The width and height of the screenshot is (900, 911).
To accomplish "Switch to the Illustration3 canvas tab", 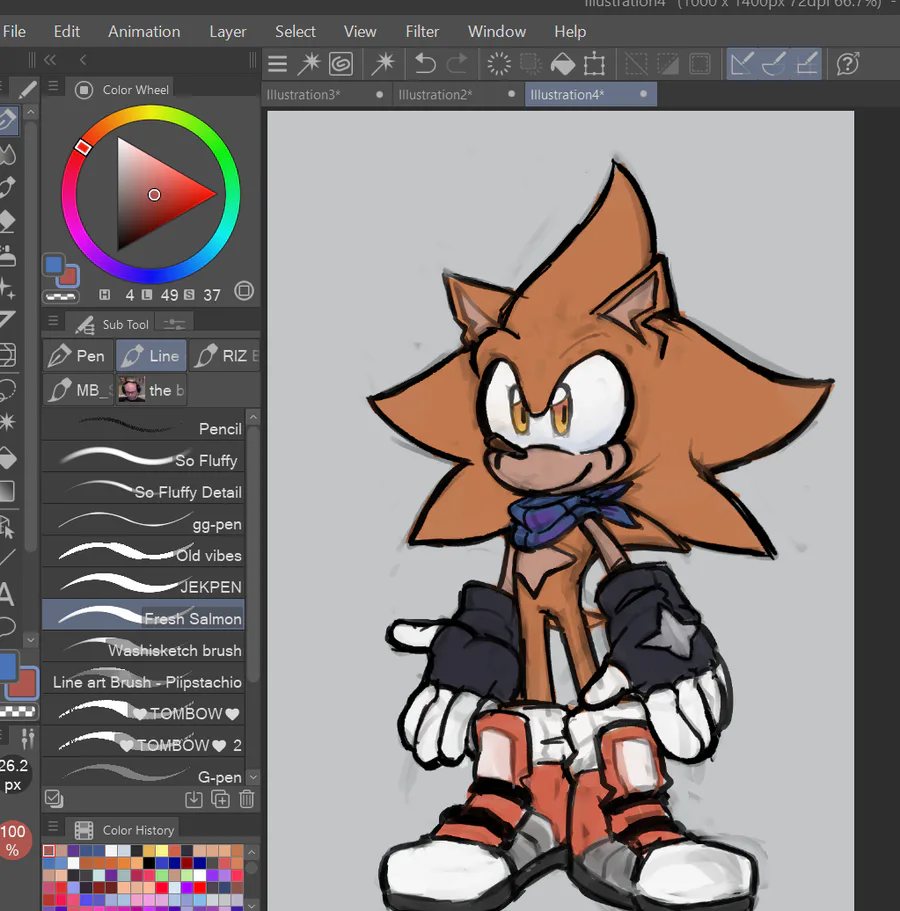I will point(325,94).
